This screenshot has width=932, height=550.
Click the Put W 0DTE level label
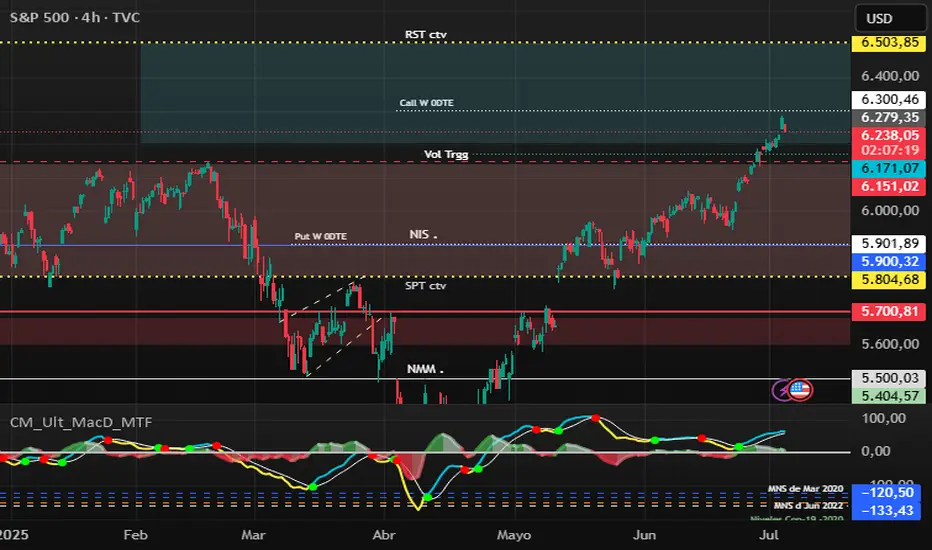pyautogui.click(x=320, y=236)
